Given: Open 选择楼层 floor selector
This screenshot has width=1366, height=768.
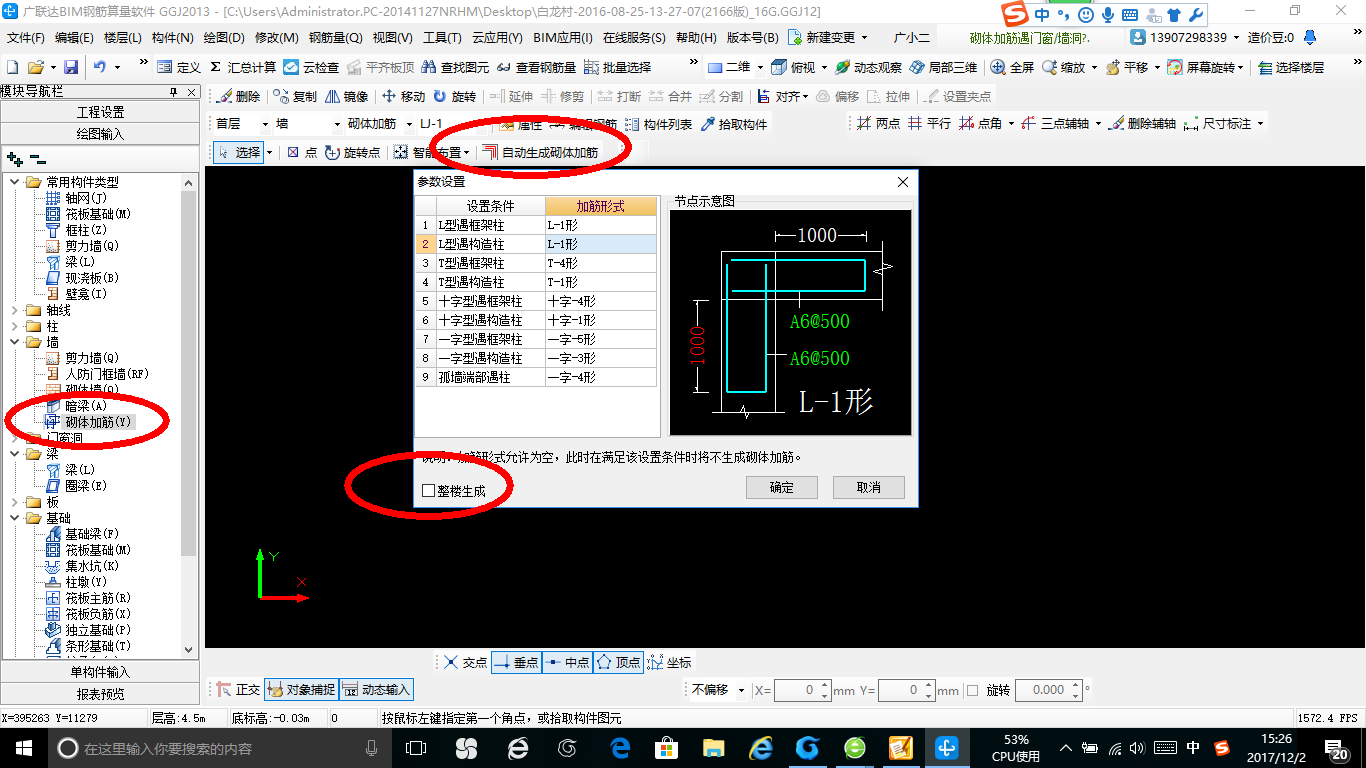Looking at the screenshot, I should pos(1291,67).
